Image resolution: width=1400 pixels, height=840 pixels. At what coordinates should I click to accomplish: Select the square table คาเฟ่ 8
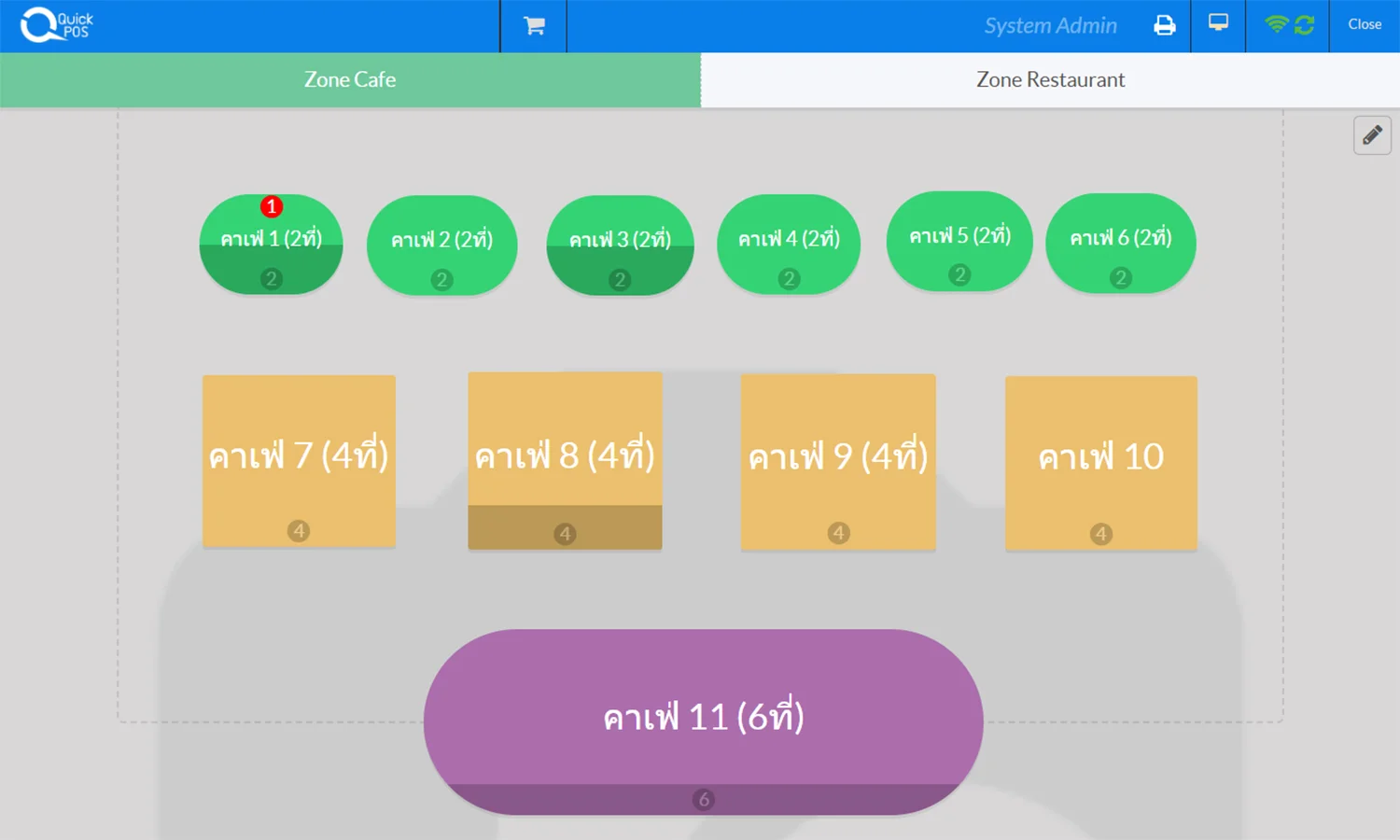click(565, 455)
